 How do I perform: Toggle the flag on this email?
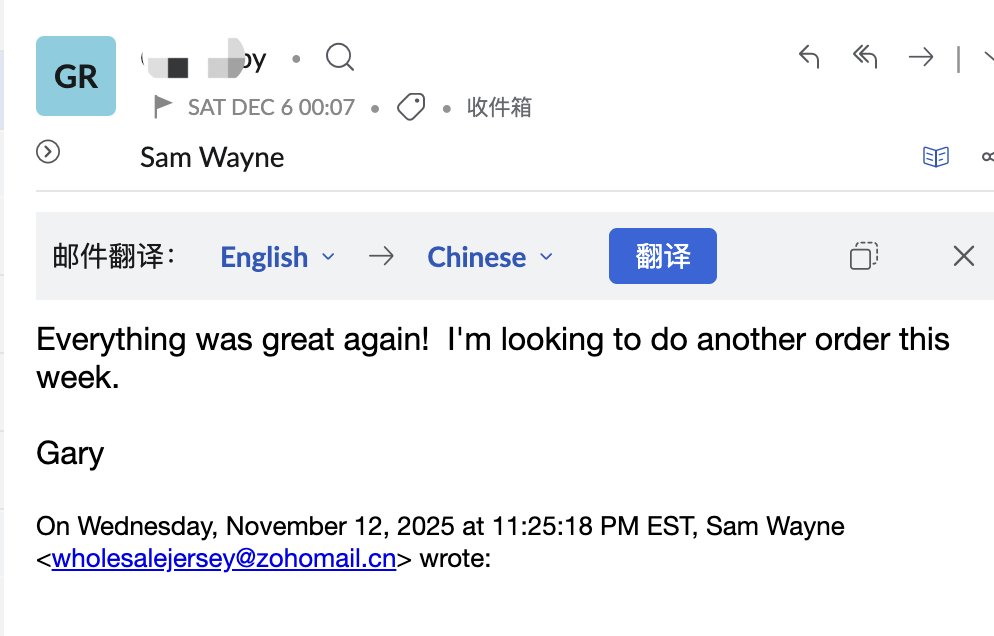click(x=163, y=106)
